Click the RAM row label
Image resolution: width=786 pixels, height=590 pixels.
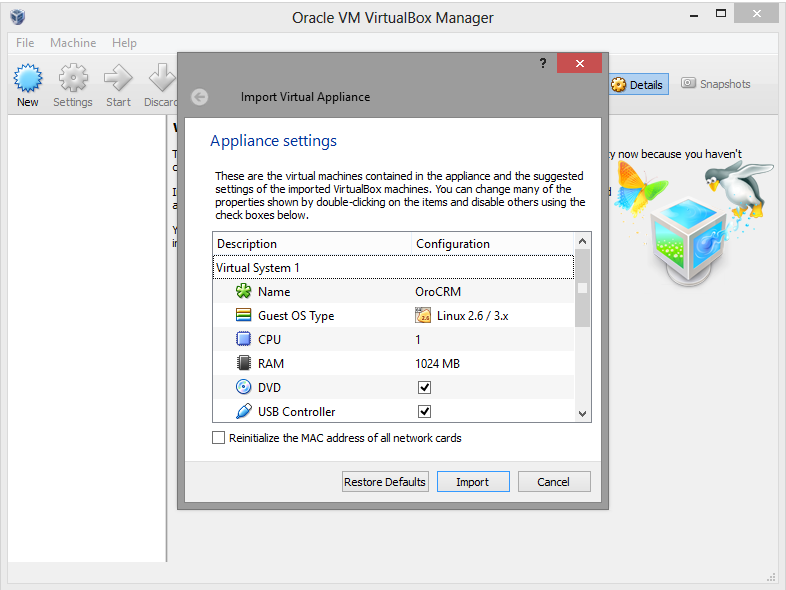click(271, 364)
